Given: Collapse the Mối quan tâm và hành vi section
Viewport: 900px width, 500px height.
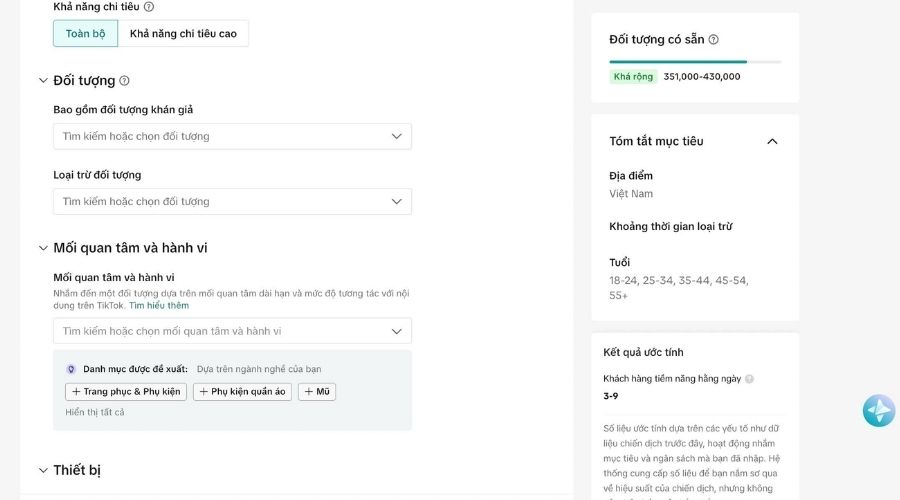Looking at the screenshot, I should click(x=43, y=248).
